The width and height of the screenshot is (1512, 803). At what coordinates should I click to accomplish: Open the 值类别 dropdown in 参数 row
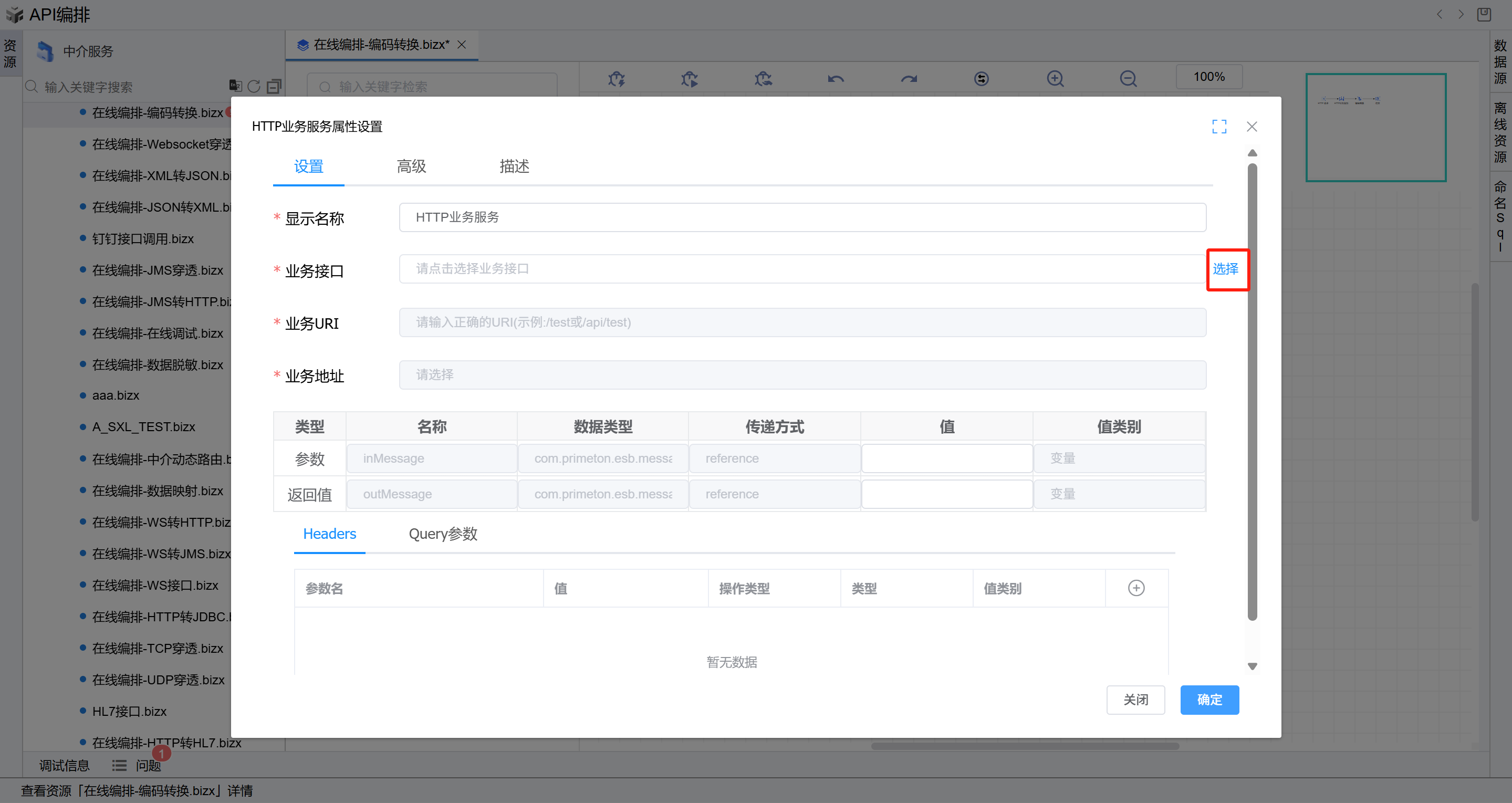click(x=1119, y=458)
